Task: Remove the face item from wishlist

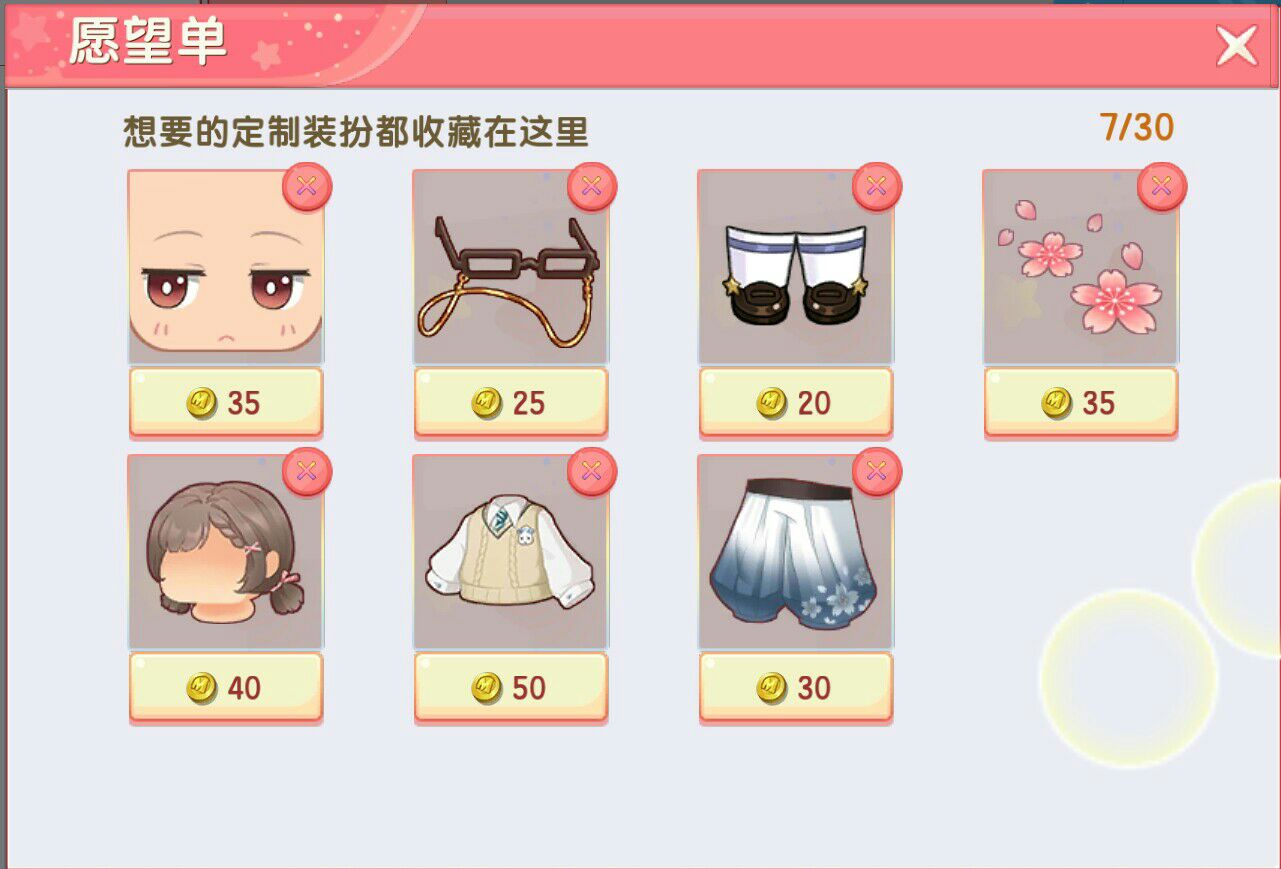Action: 307,186
